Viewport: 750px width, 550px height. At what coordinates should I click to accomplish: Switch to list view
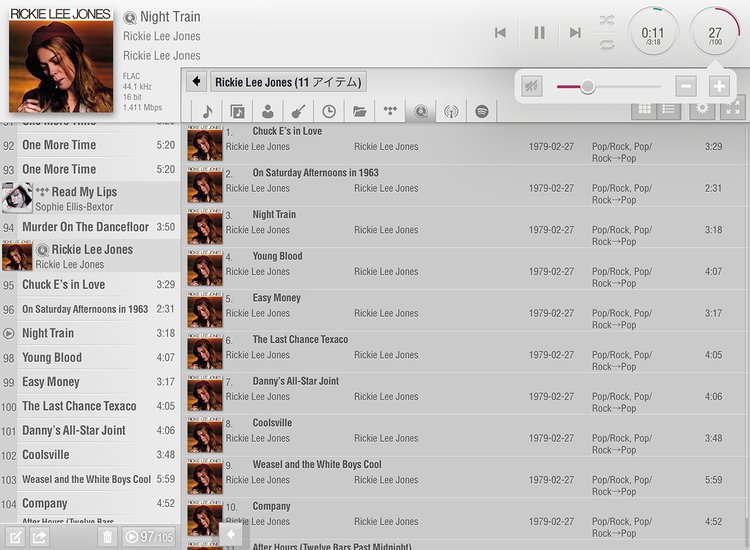(x=669, y=110)
